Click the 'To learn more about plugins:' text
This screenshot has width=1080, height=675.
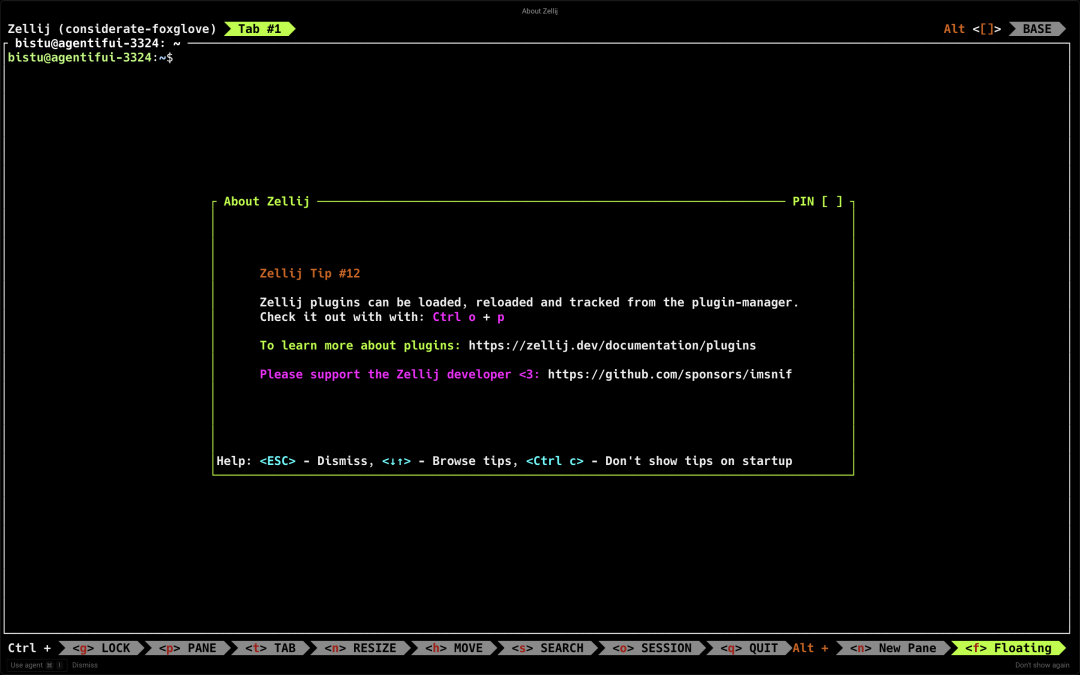pos(360,345)
